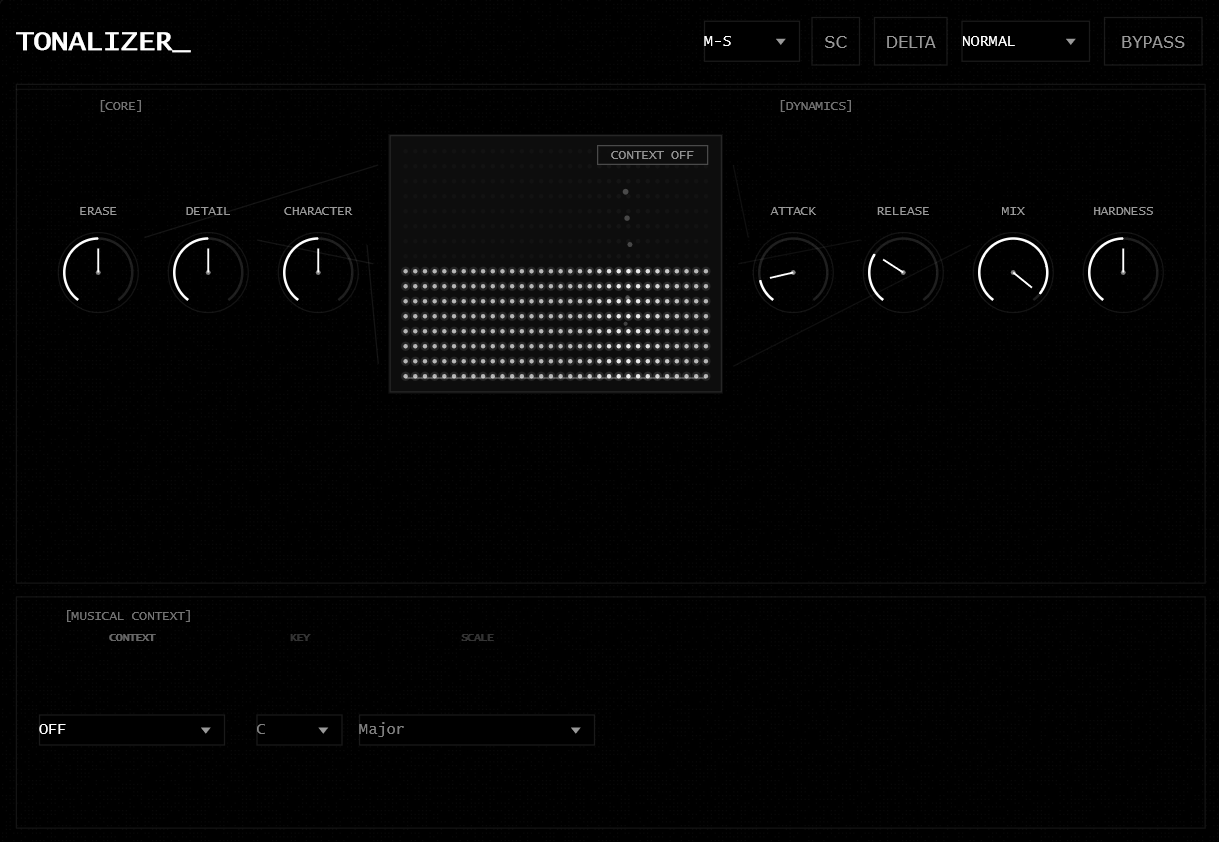Toggle the BYPASS button

coord(1153,42)
